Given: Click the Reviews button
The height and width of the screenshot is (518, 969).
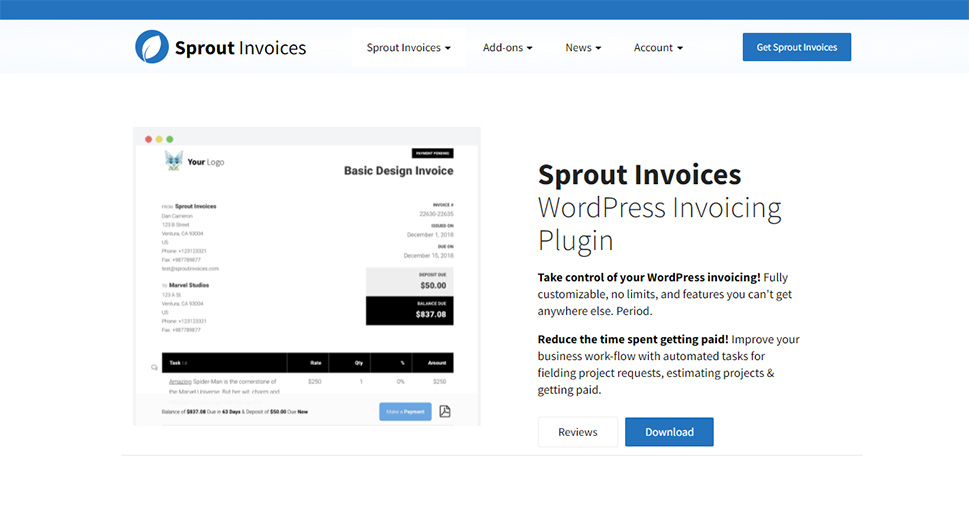Looking at the screenshot, I should (578, 432).
